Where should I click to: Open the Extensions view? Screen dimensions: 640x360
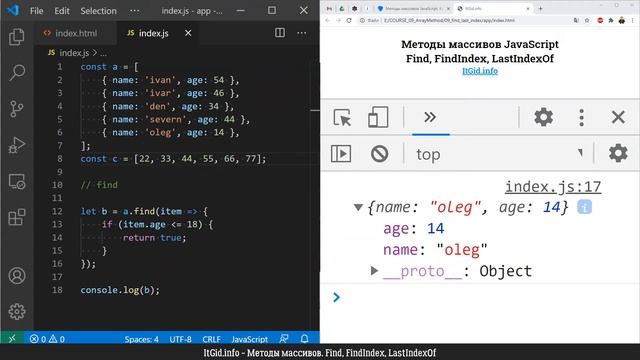coord(17,217)
